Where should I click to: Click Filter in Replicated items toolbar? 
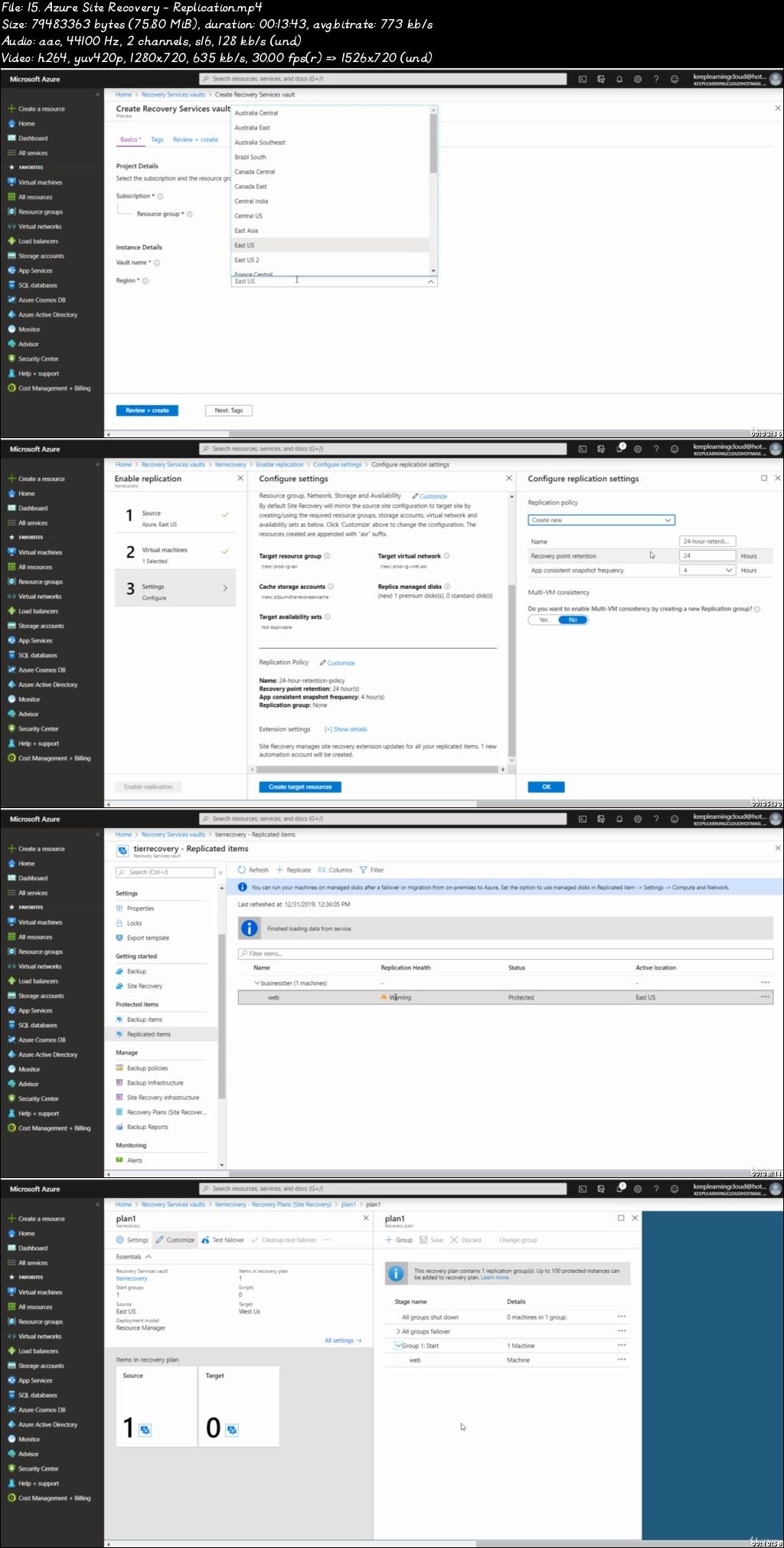coord(371,870)
